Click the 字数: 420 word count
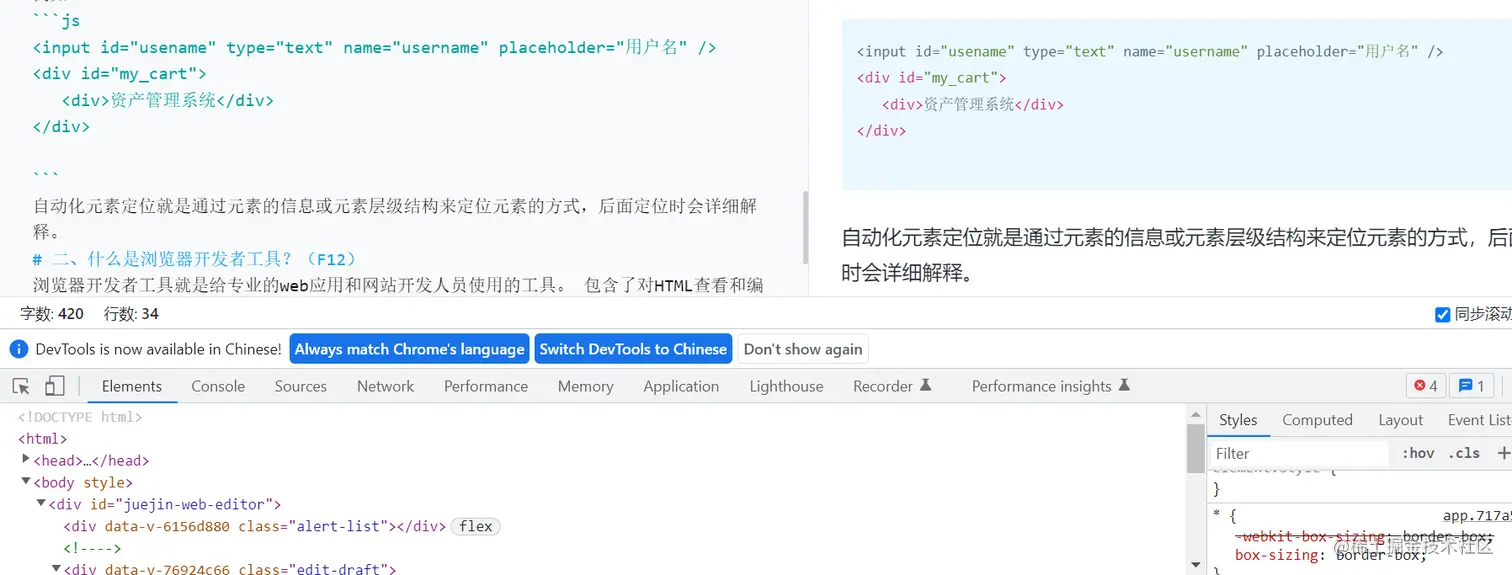 tap(52, 314)
